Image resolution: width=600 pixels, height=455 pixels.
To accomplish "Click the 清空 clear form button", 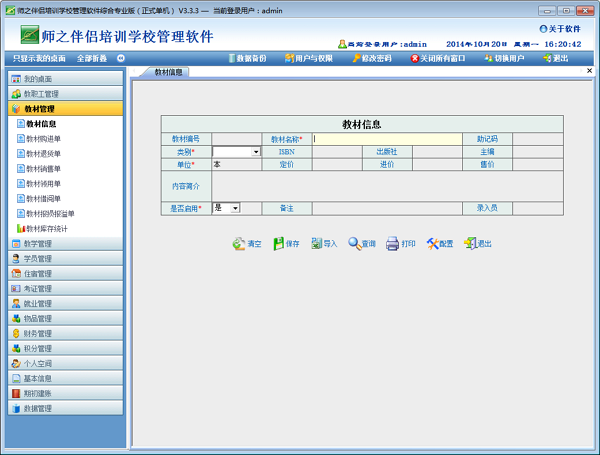I will 247,243.
